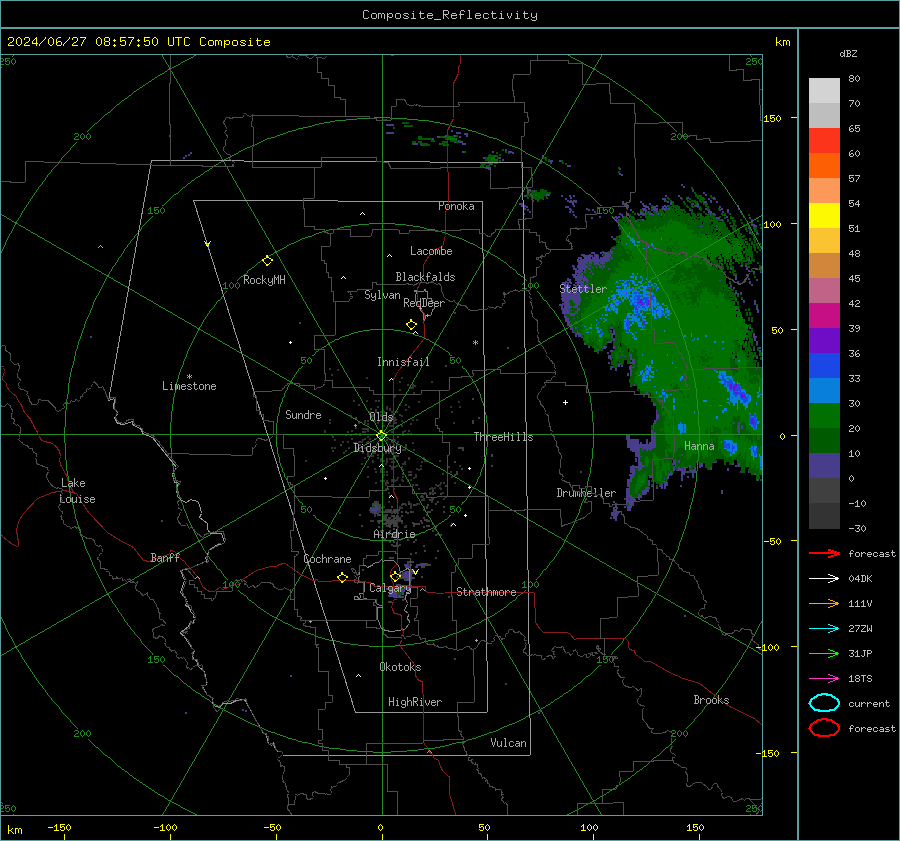900x841 pixels.
Task: Click the Sundre city label
Action: tap(303, 414)
